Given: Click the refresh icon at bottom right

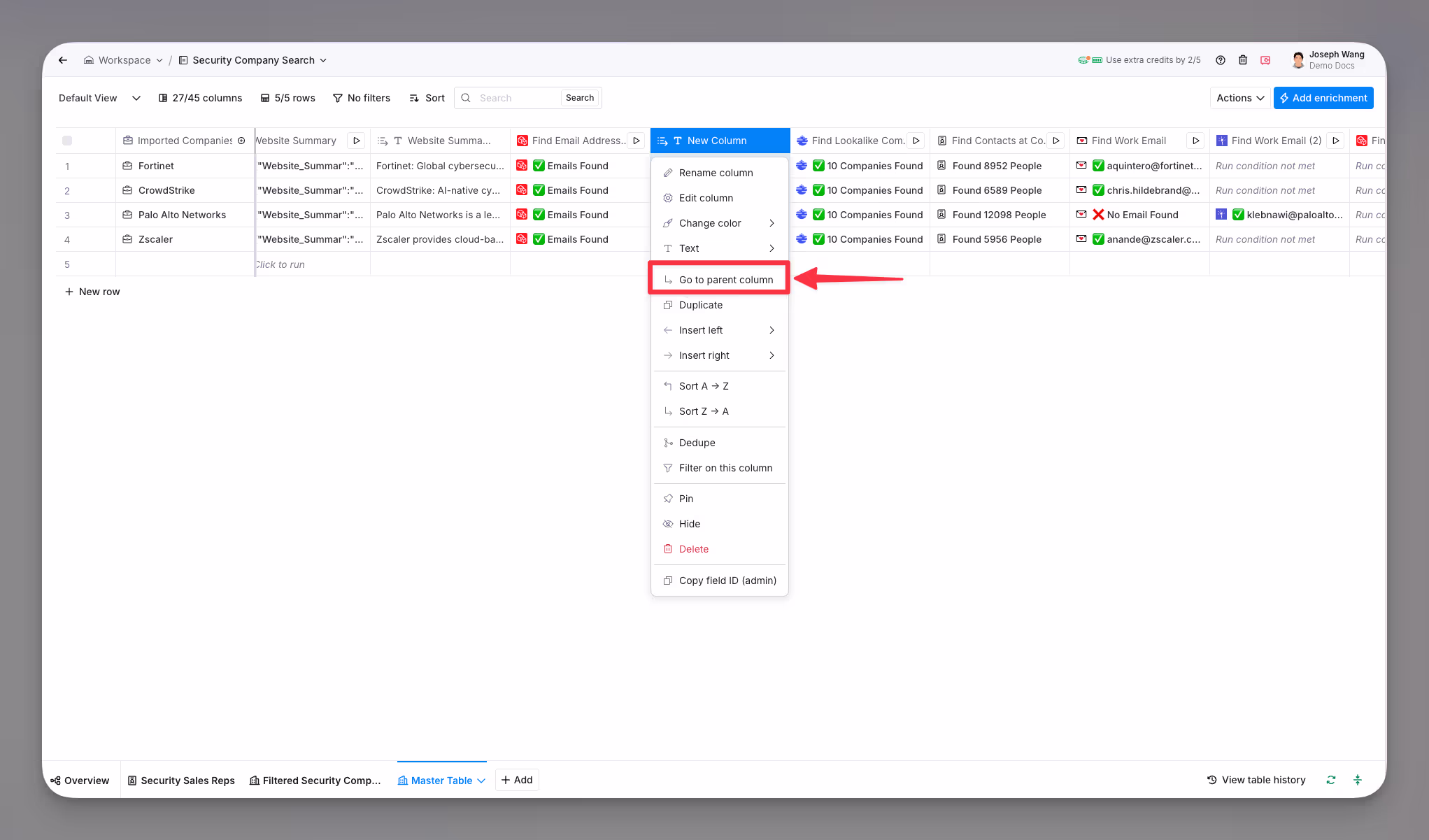Looking at the screenshot, I should click(x=1331, y=780).
